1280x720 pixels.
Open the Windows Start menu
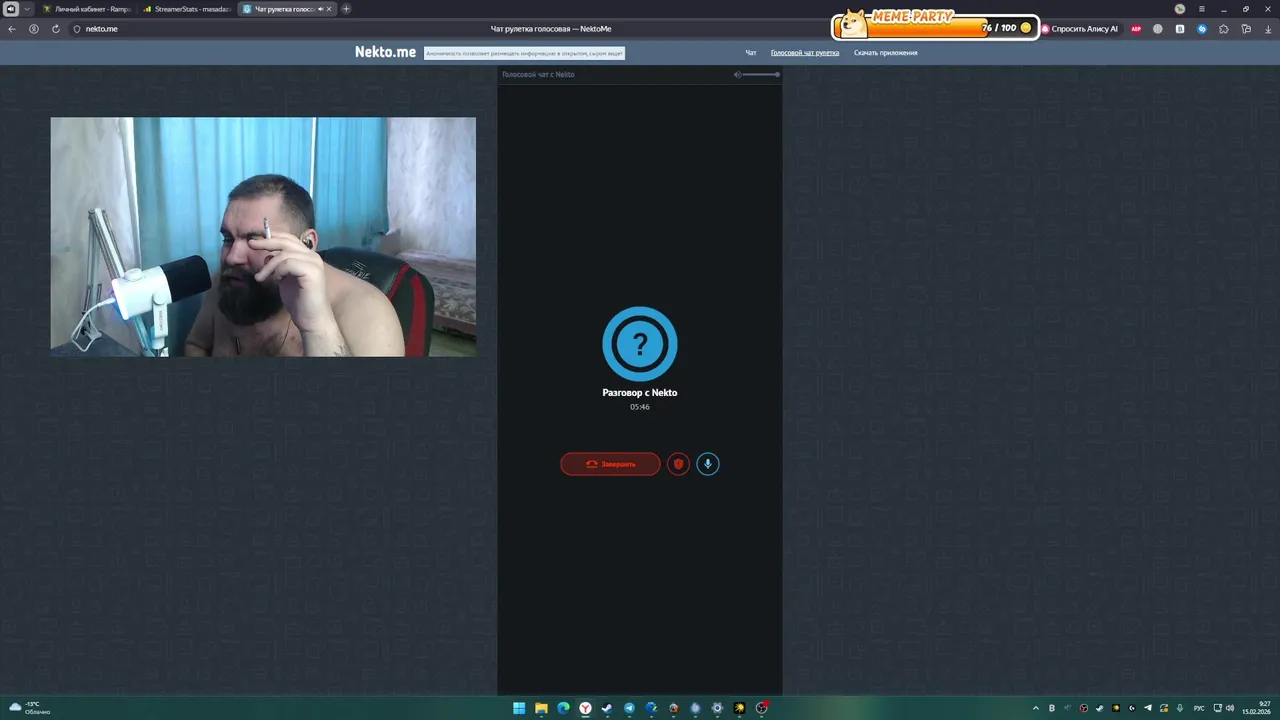[519, 708]
